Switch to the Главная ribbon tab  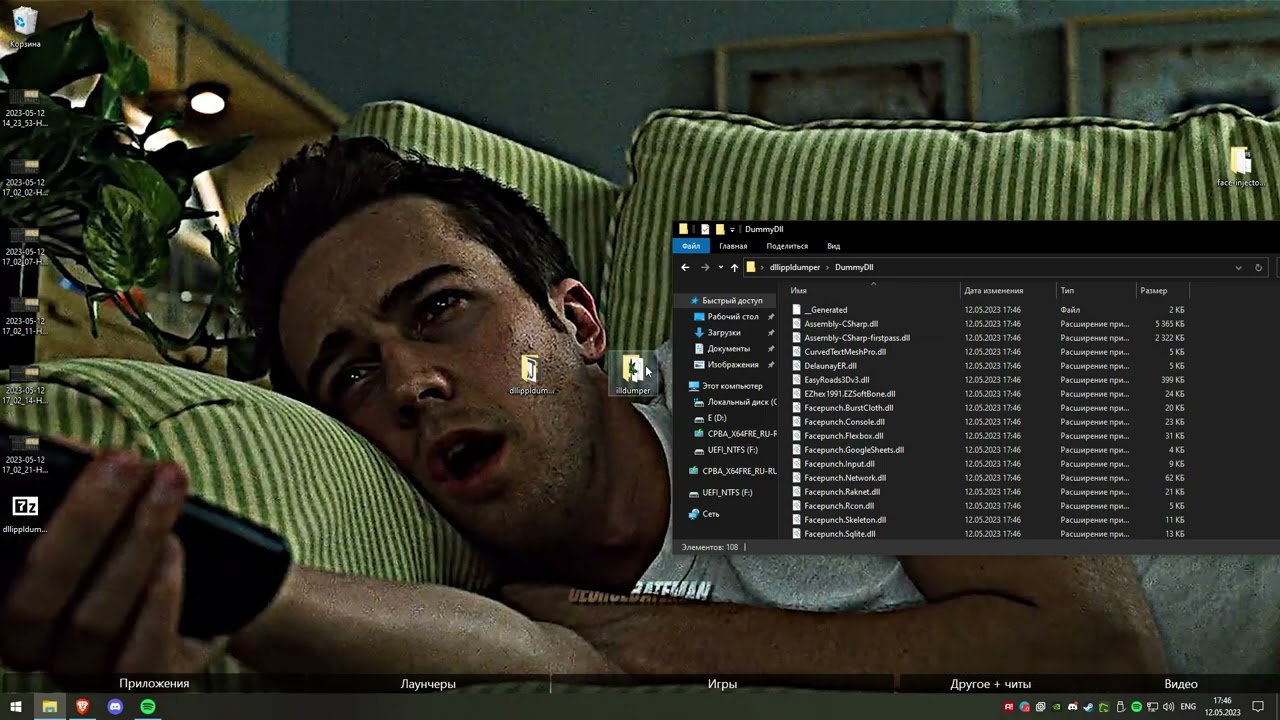pyautogui.click(x=733, y=246)
